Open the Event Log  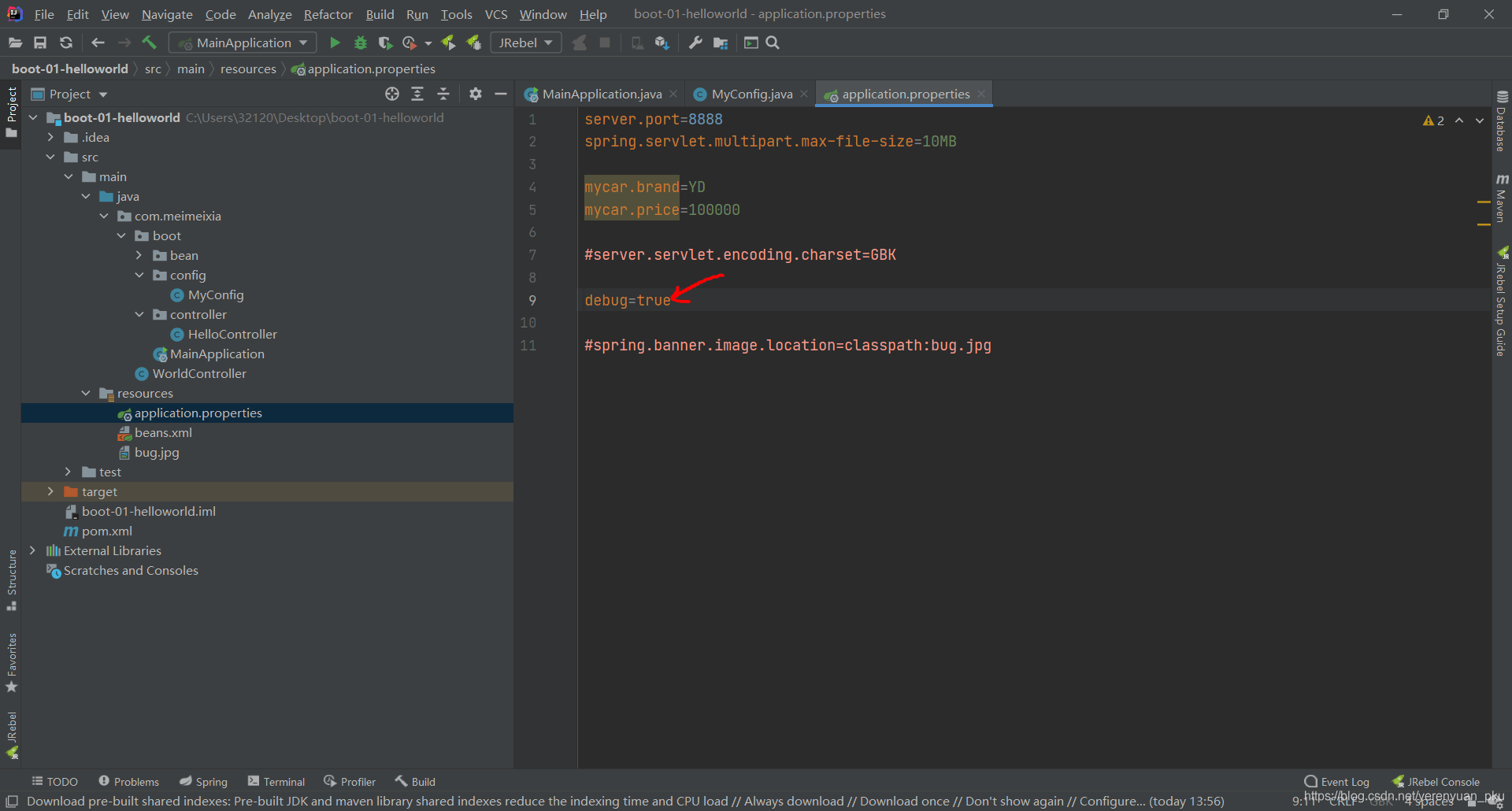pyautogui.click(x=1337, y=781)
